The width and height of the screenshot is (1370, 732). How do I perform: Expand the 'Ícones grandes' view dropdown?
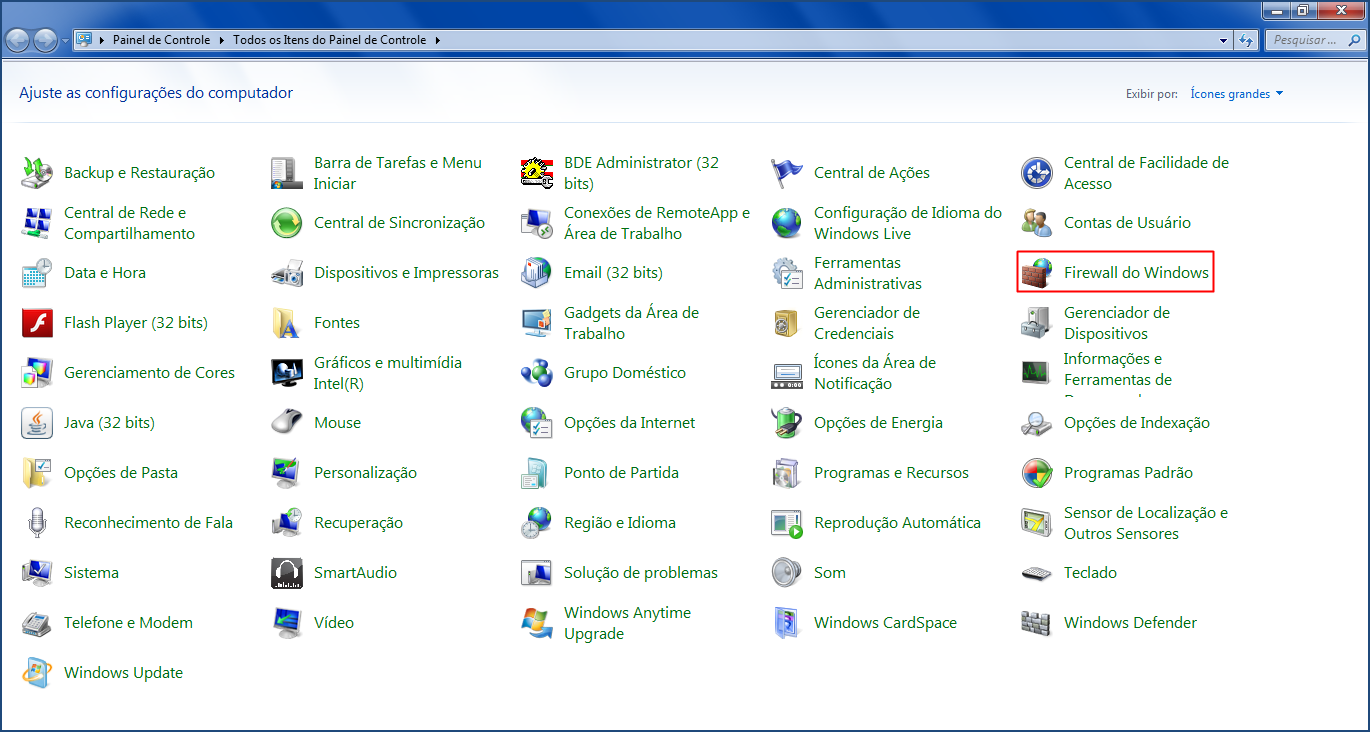pos(1237,94)
